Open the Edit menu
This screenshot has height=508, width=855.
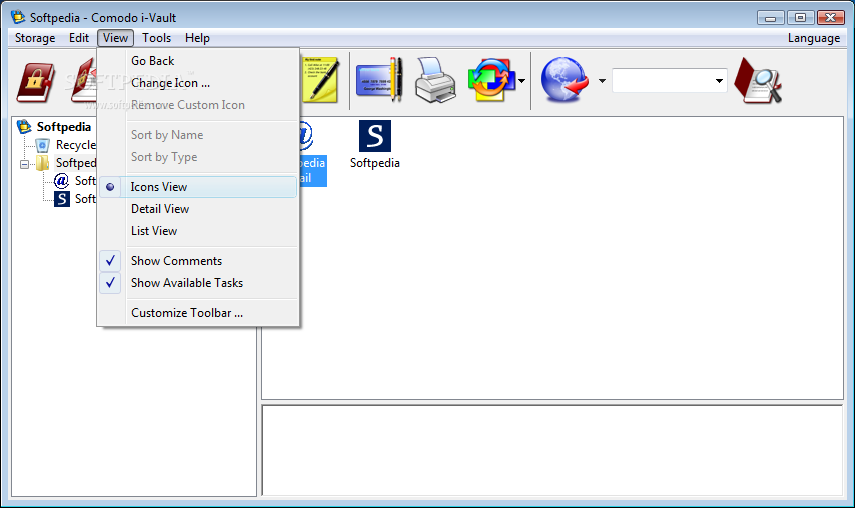79,38
